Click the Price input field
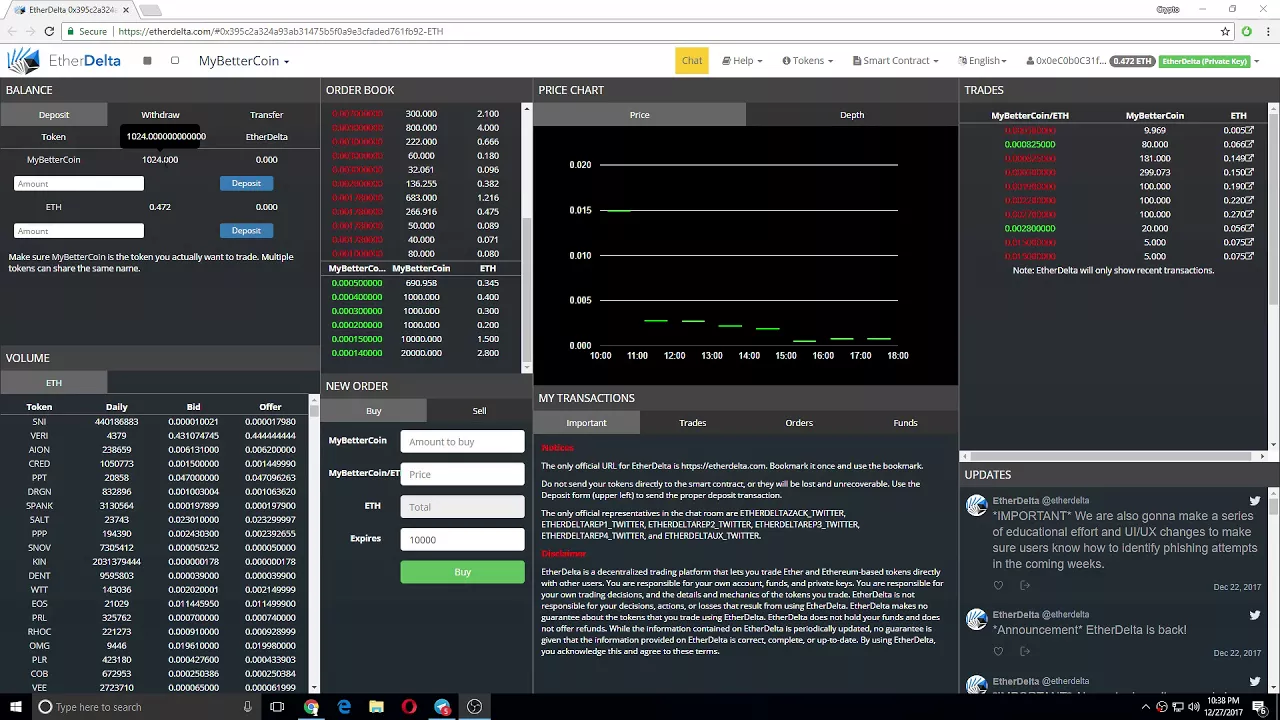This screenshot has width=1280, height=720. 462,474
